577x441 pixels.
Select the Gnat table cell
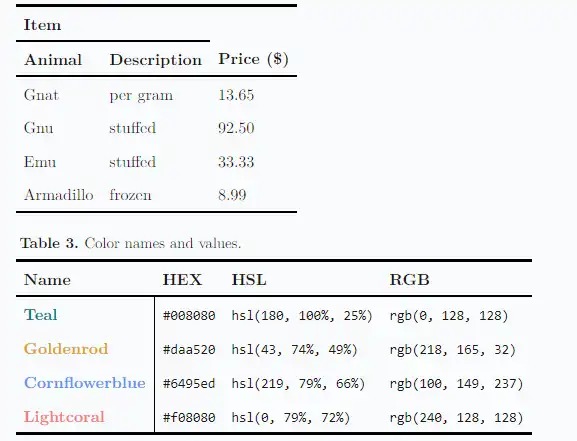41,95
